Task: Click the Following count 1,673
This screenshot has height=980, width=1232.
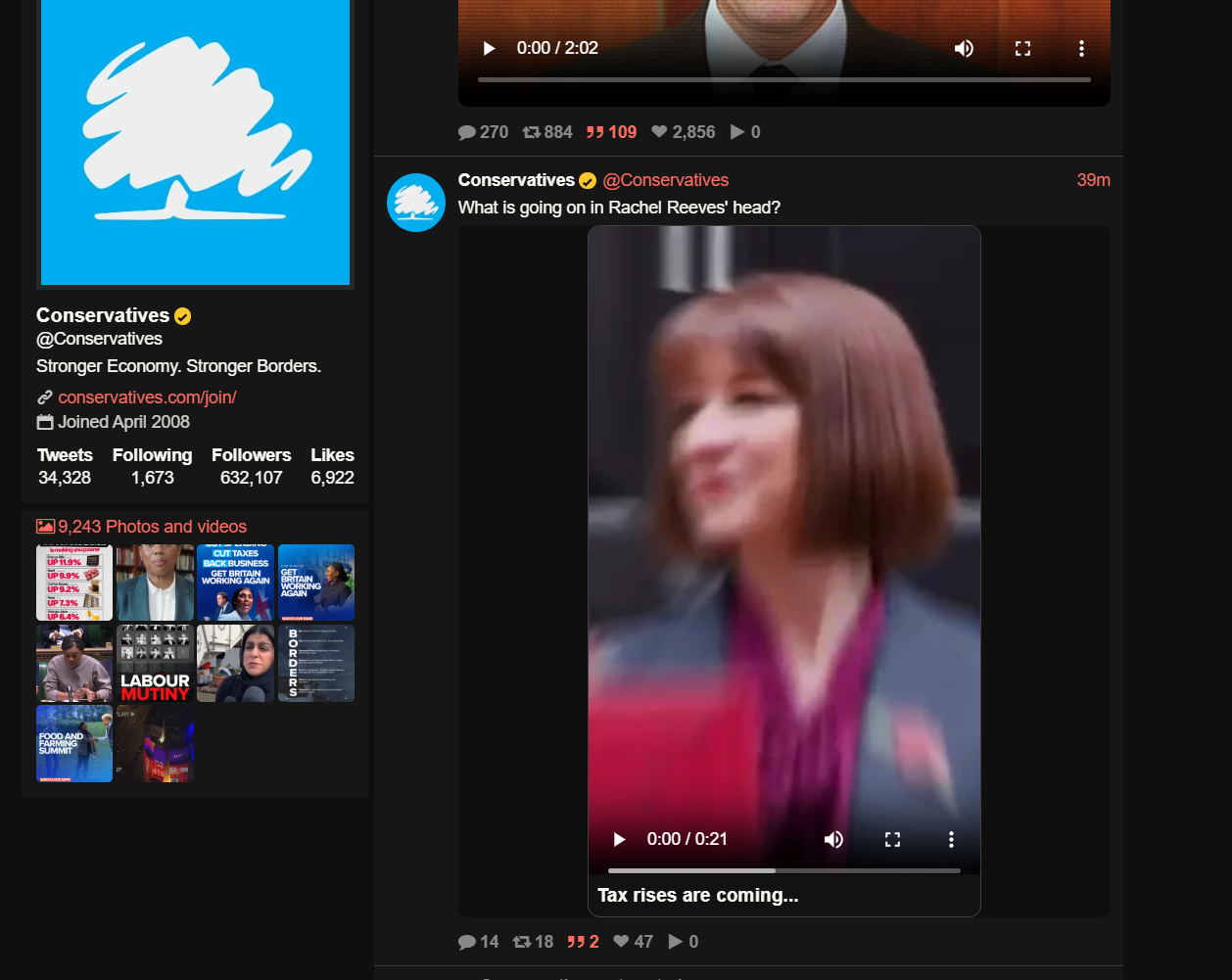Action: pos(153,478)
